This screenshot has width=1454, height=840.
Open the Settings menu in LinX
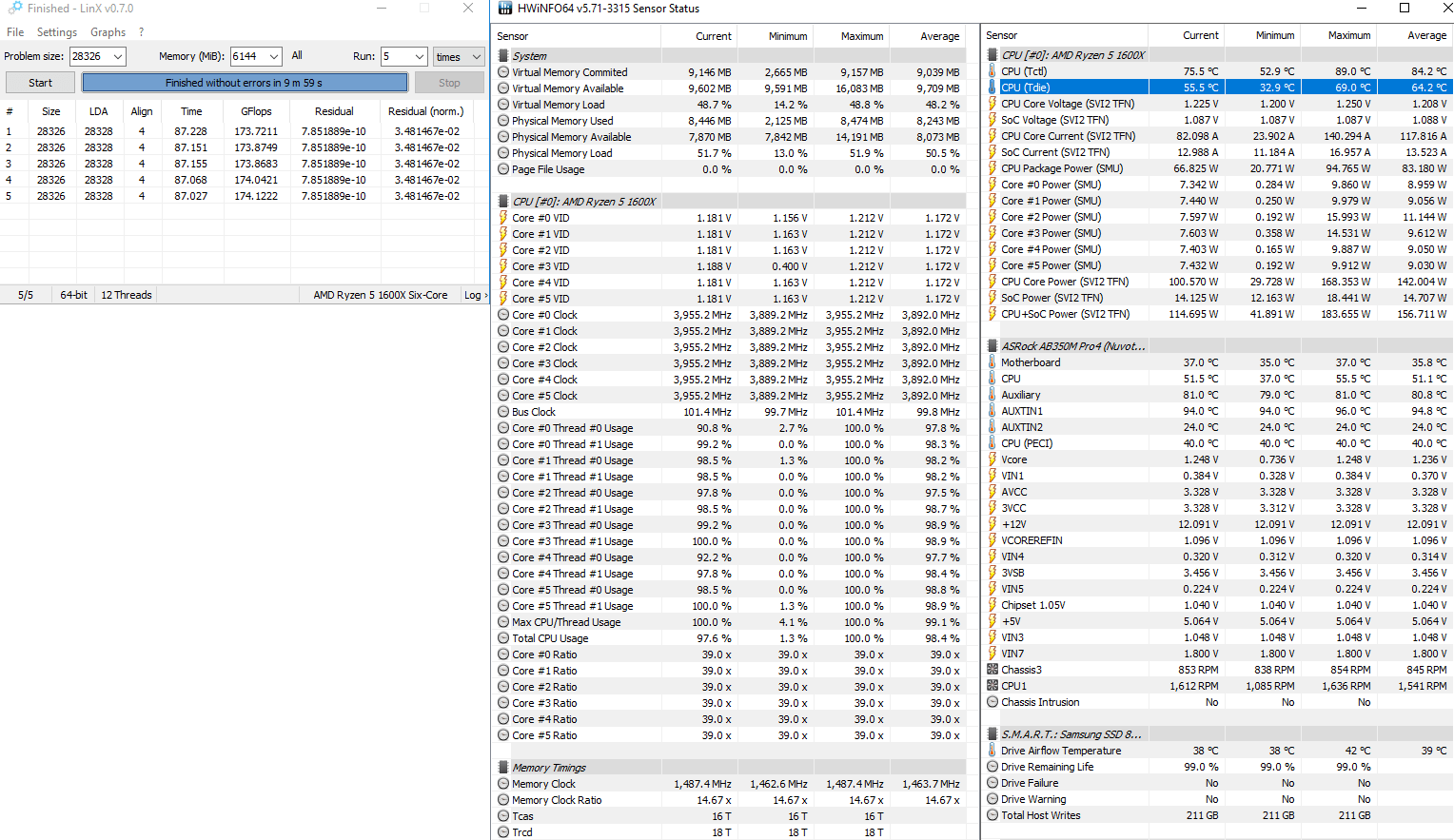coord(57,32)
